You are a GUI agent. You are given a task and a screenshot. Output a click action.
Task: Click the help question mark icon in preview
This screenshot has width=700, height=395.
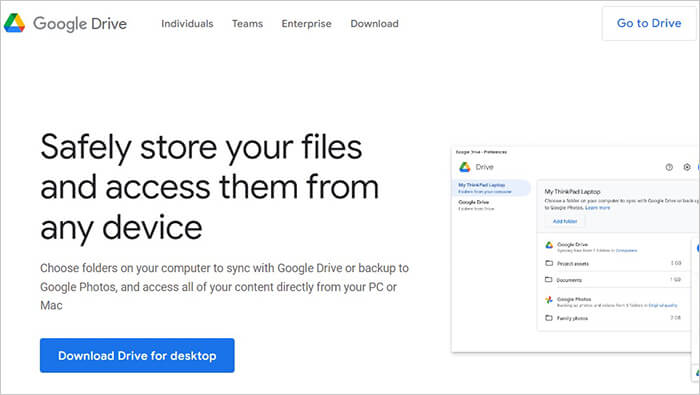point(669,167)
